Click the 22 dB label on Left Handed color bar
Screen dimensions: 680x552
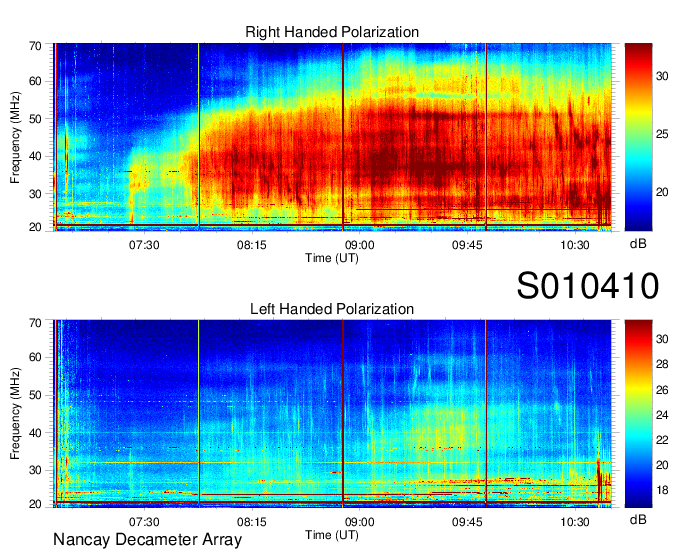[x=662, y=441]
